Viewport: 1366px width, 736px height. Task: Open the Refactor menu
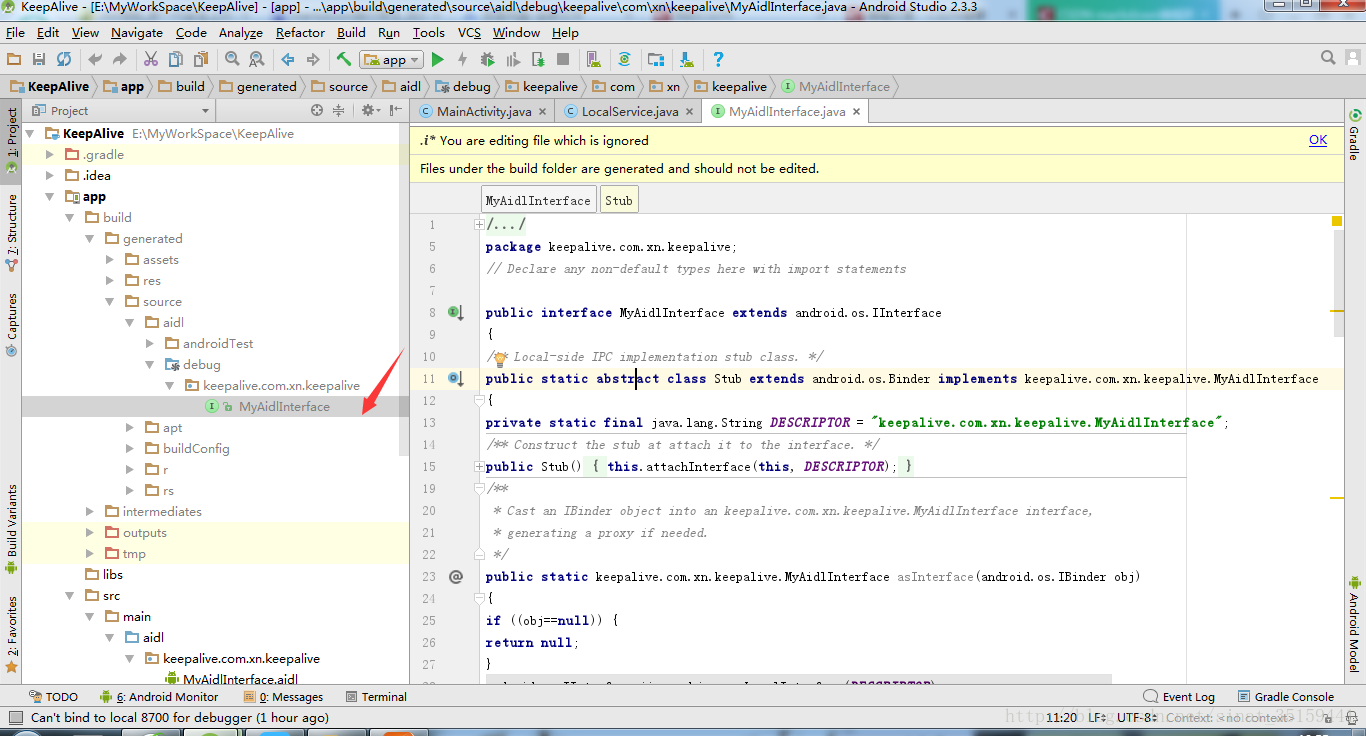point(300,32)
